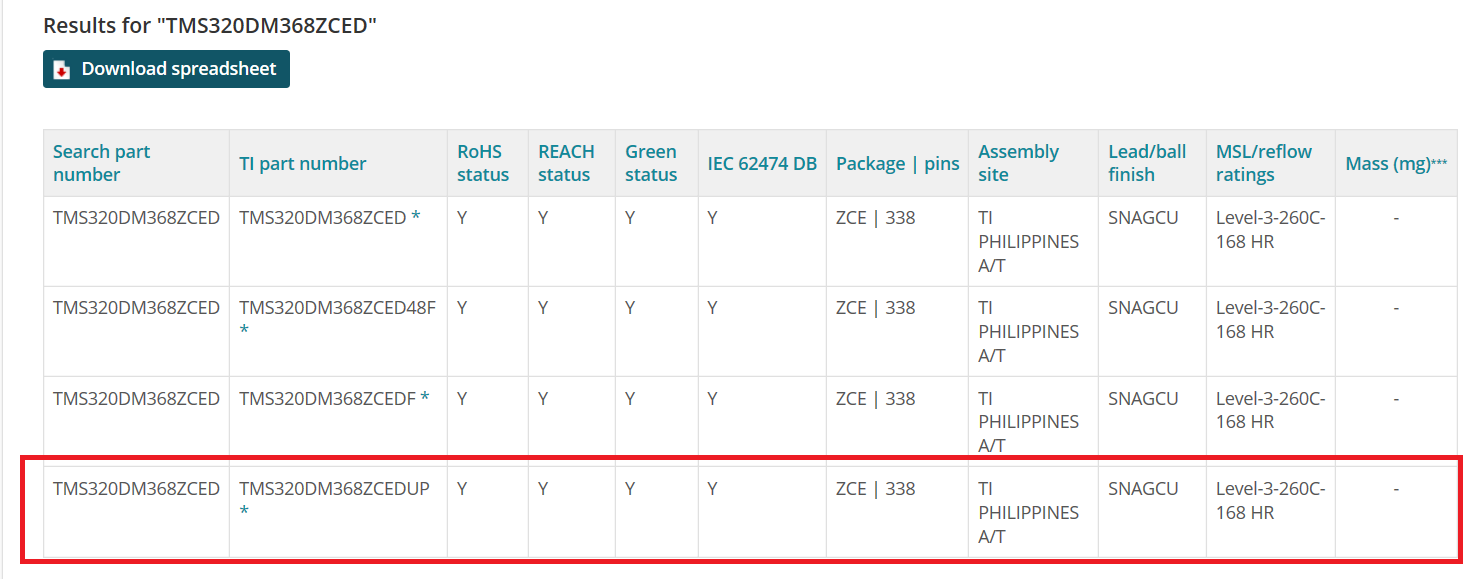Click the REACH status column header
Image resolution: width=1484 pixels, height=585 pixels.
pyautogui.click(x=566, y=163)
